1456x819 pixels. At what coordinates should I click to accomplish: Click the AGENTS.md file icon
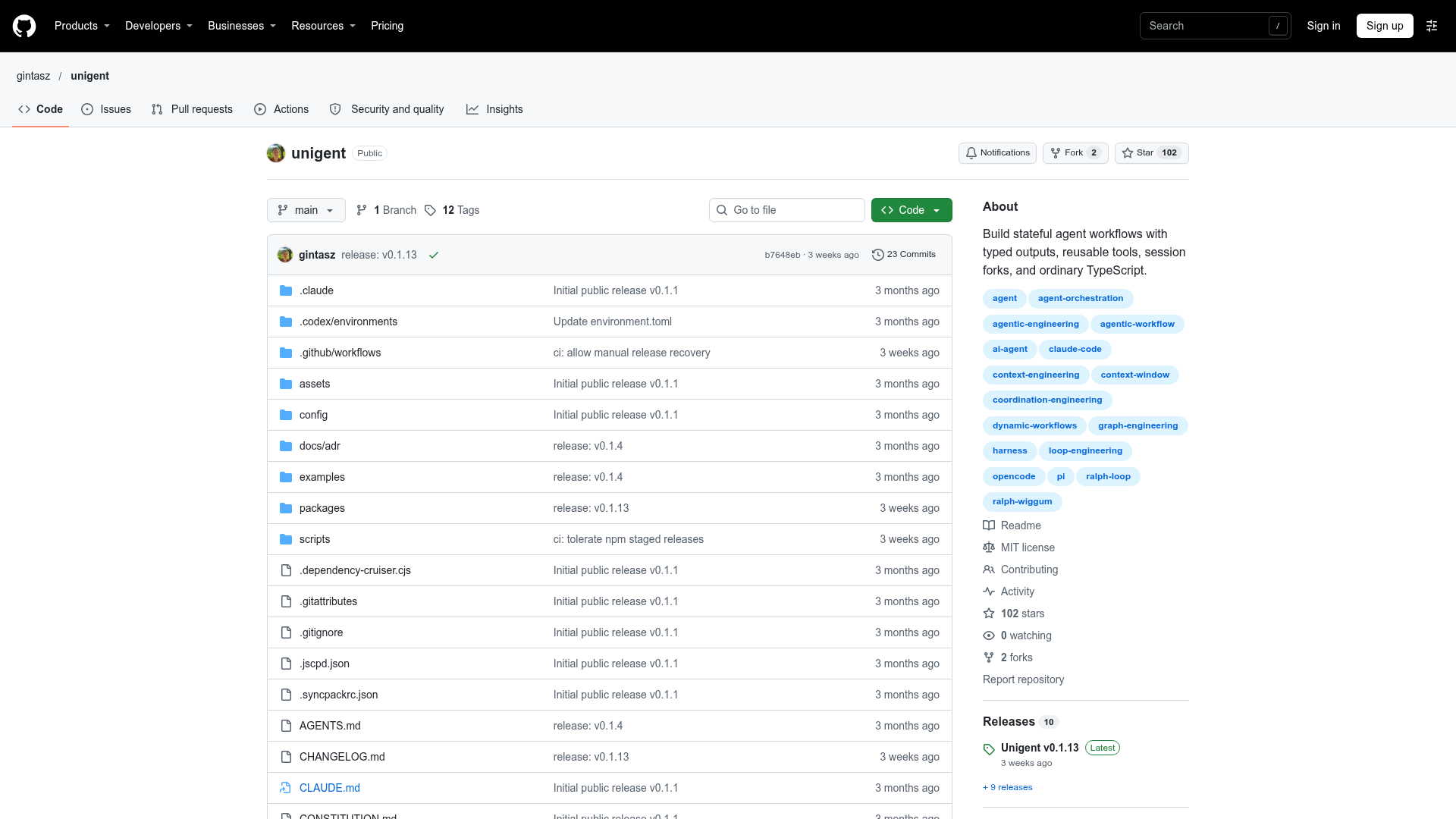[286, 726]
